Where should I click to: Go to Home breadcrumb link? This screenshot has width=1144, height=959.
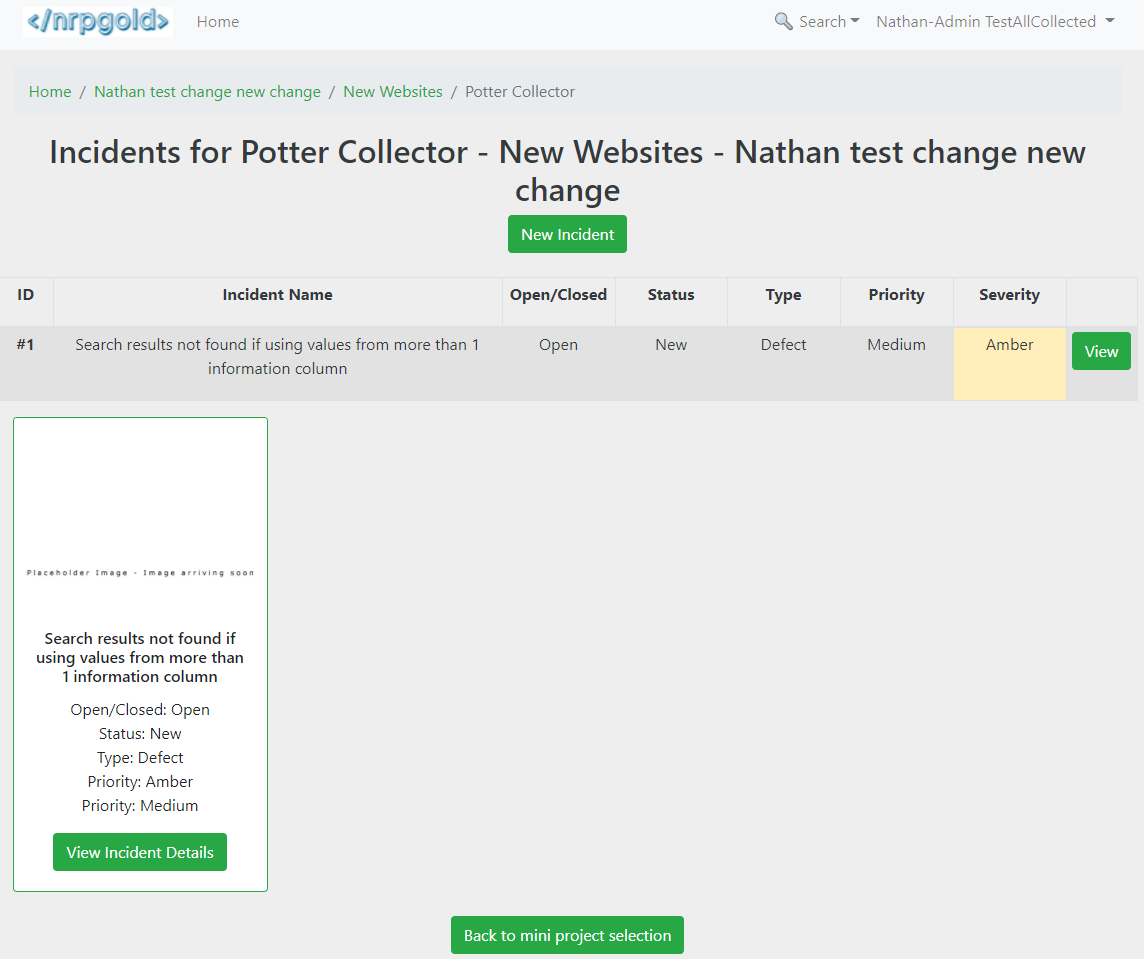(50, 91)
